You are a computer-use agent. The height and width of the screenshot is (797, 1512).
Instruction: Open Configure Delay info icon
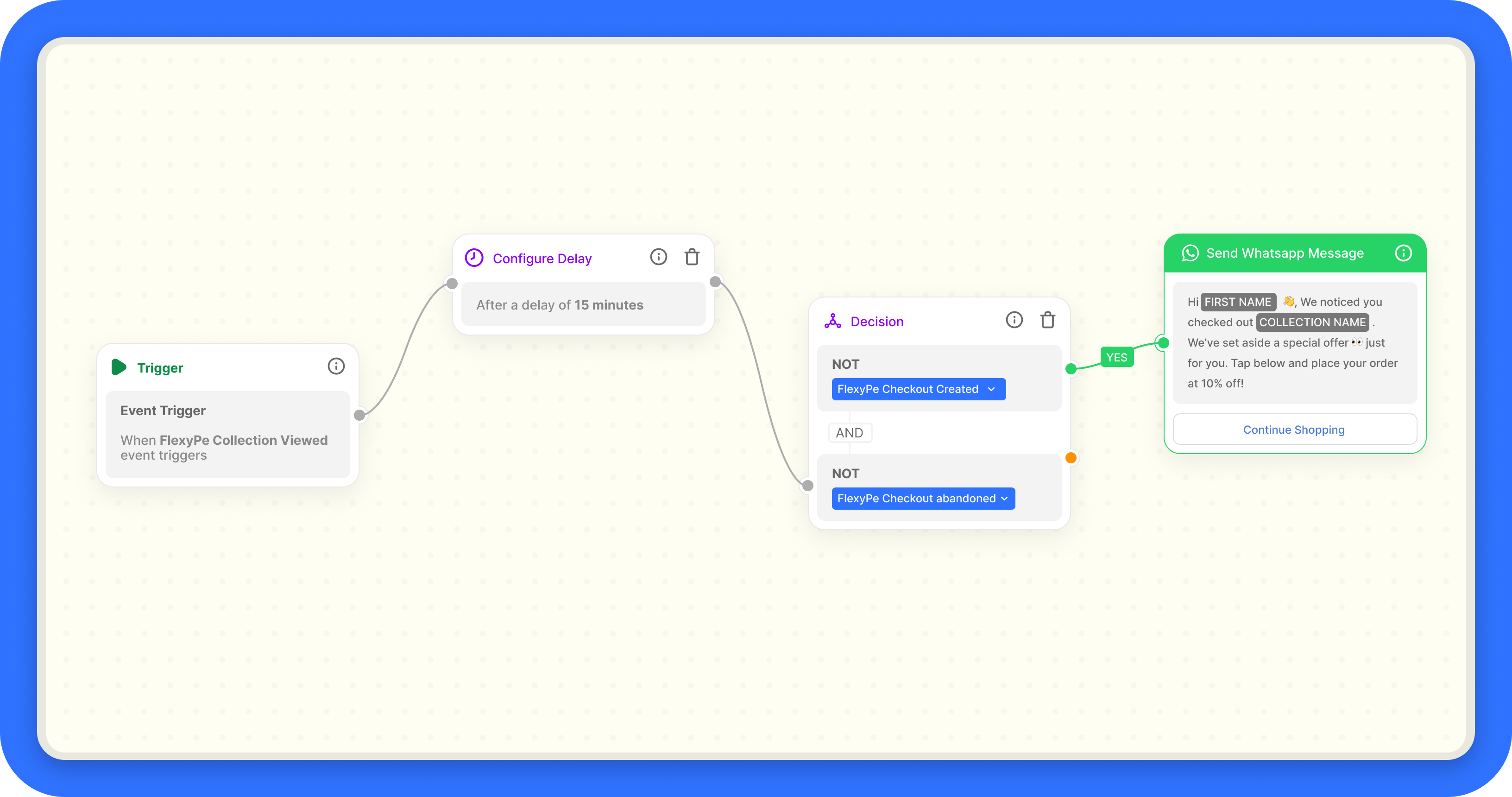pos(659,257)
